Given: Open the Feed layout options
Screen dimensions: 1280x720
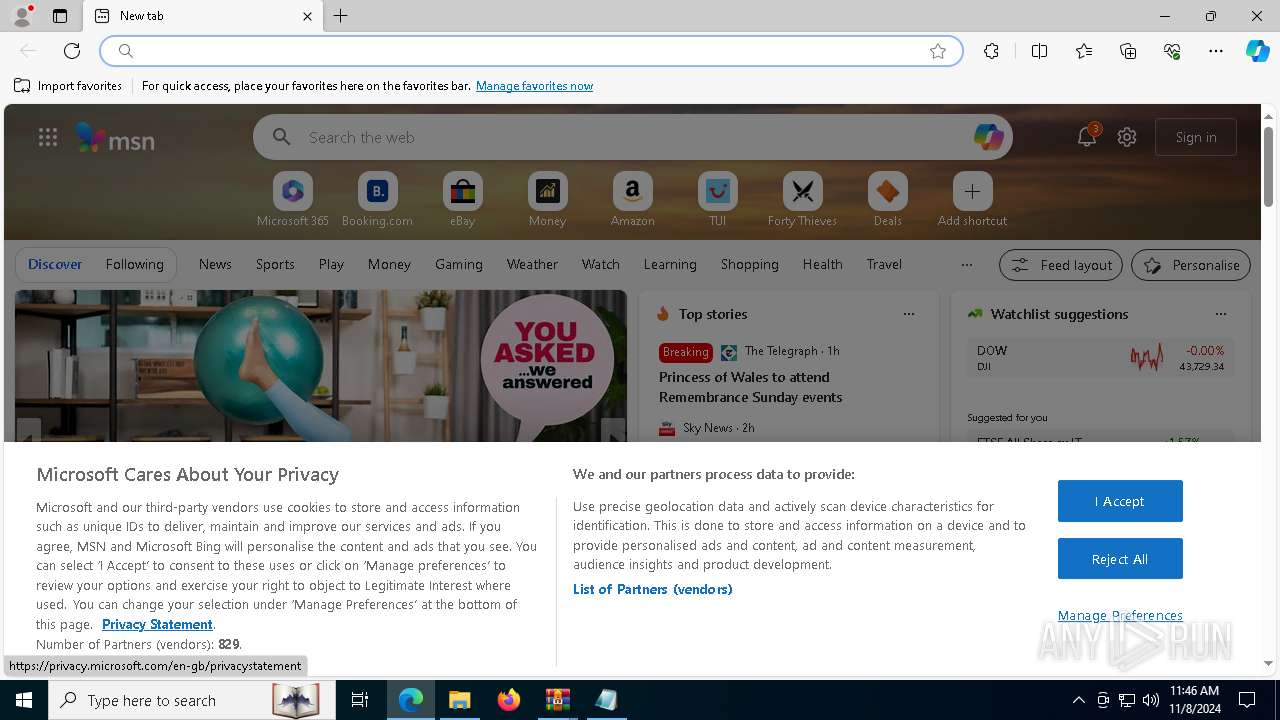Looking at the screenshot, I should [x=1061, y=265].
